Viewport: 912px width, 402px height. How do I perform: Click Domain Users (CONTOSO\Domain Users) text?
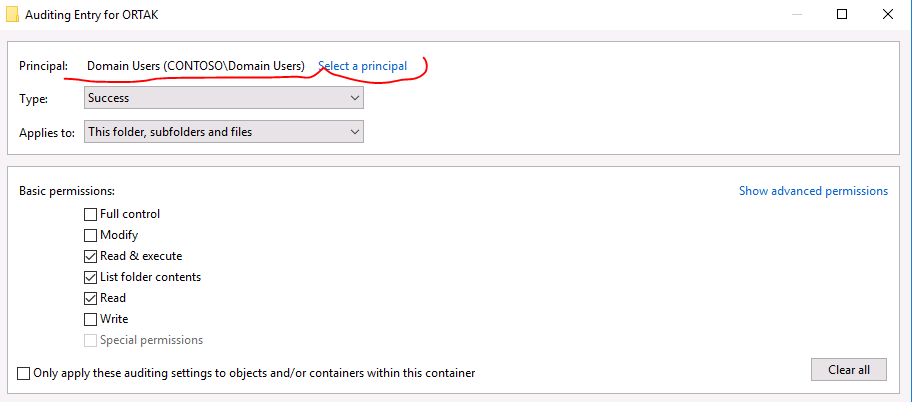[x=196, y=66]
